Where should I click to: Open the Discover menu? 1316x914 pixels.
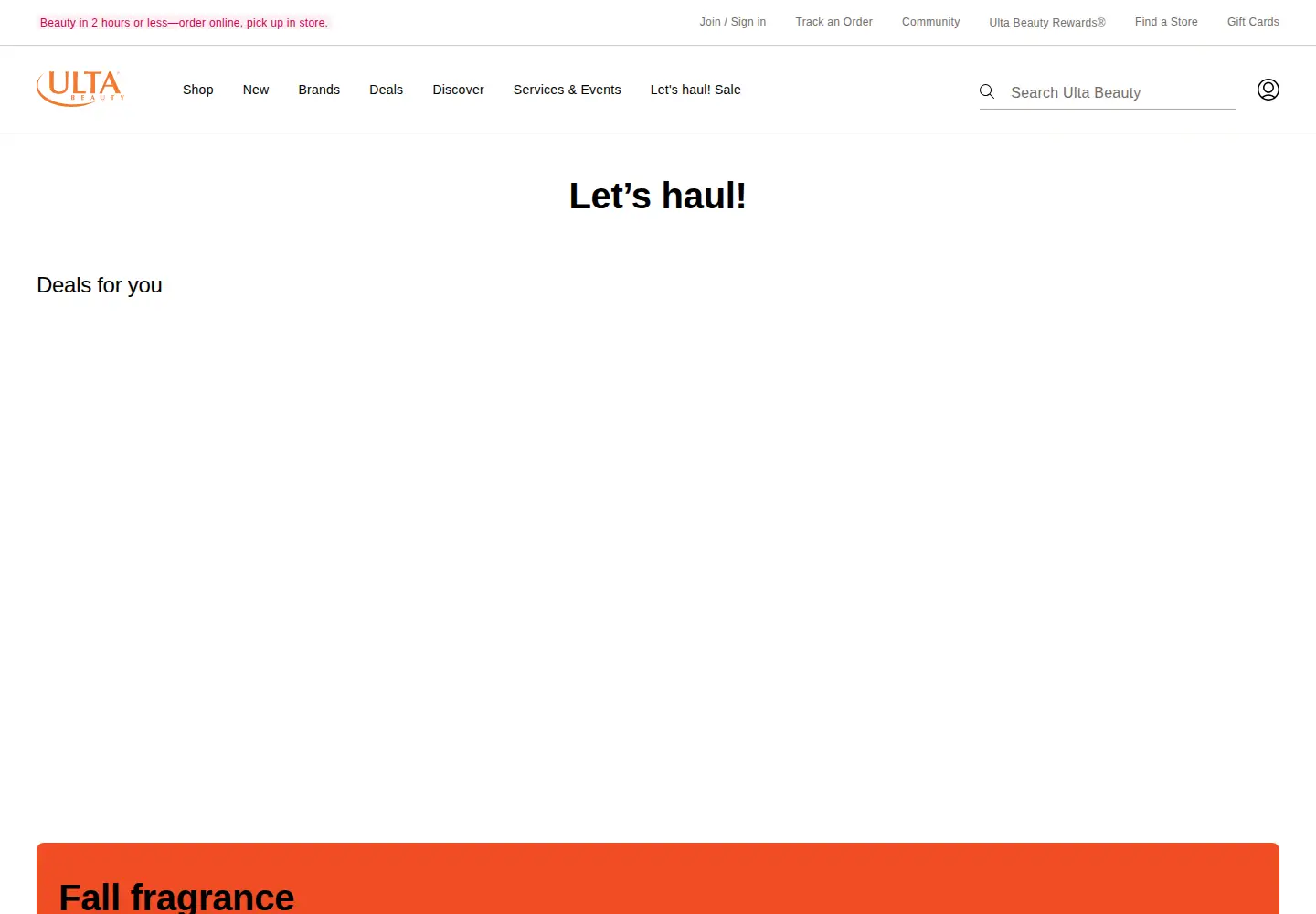point(458,90)
